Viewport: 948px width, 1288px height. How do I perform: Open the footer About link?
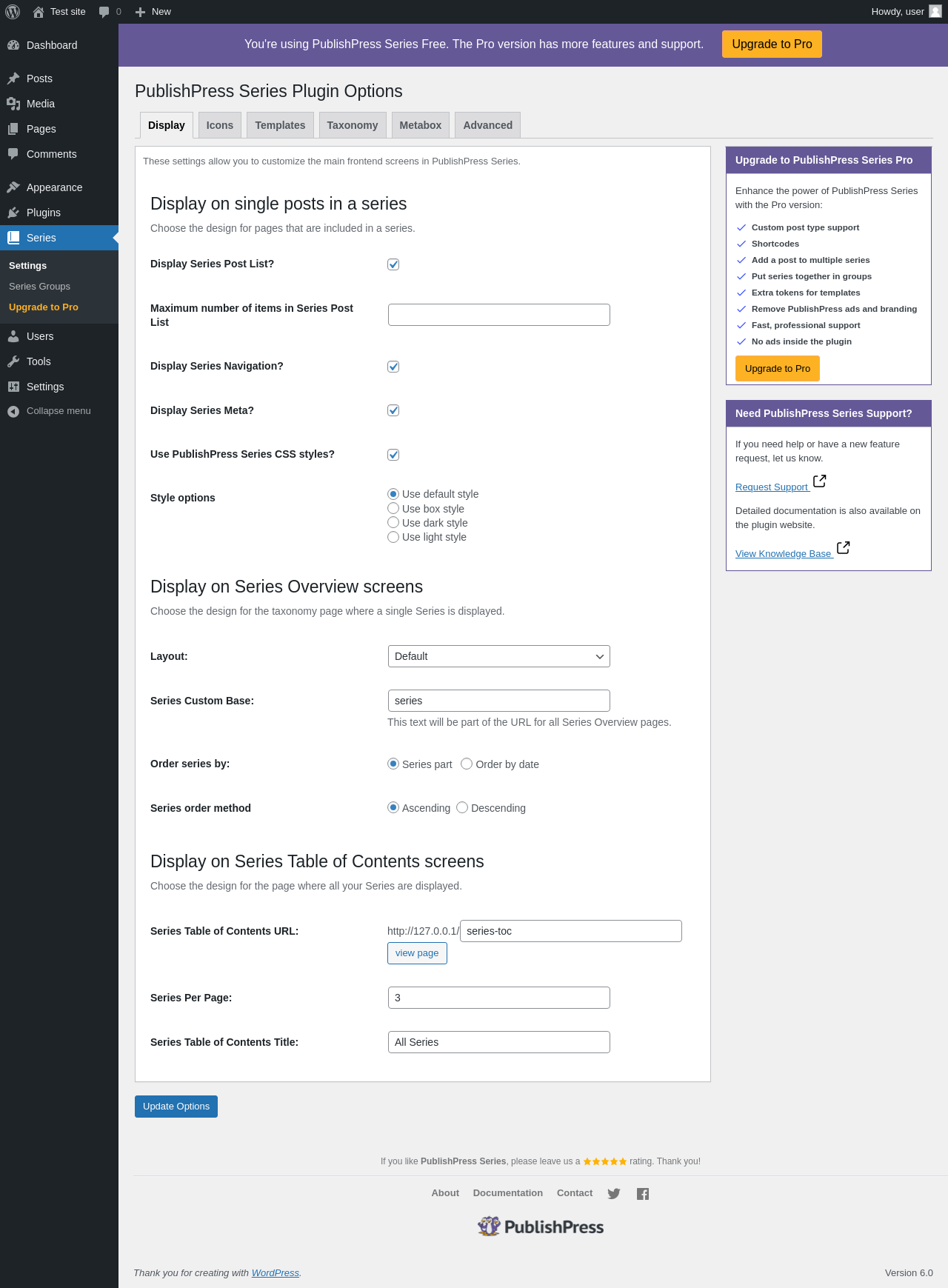445,1193
